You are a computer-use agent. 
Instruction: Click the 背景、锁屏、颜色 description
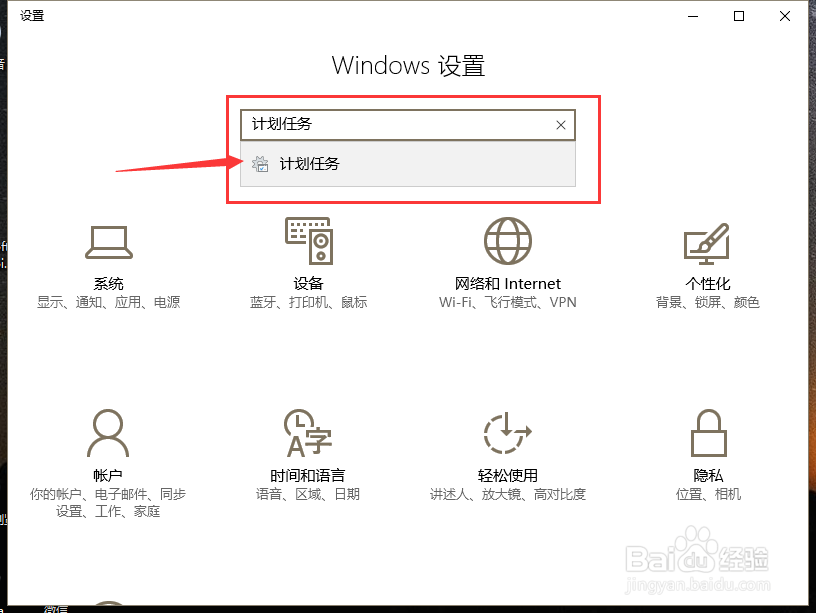(708, 302)
